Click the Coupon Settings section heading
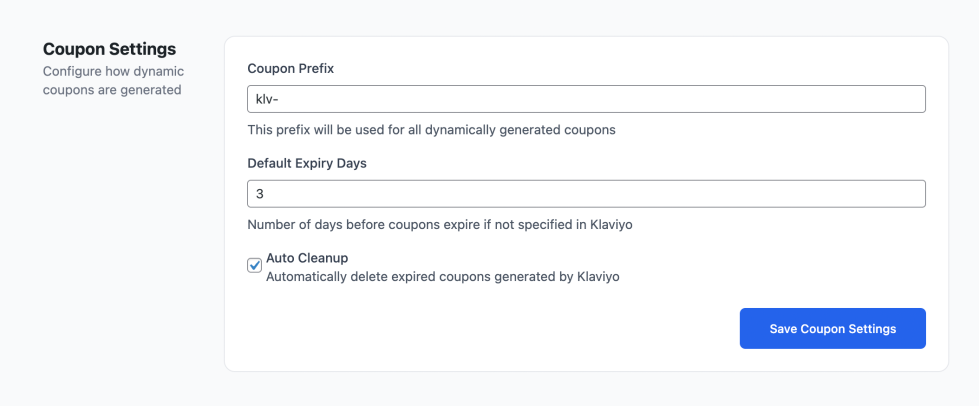The width and height of the screenshot is (979, 406). (x=109, y=49)
